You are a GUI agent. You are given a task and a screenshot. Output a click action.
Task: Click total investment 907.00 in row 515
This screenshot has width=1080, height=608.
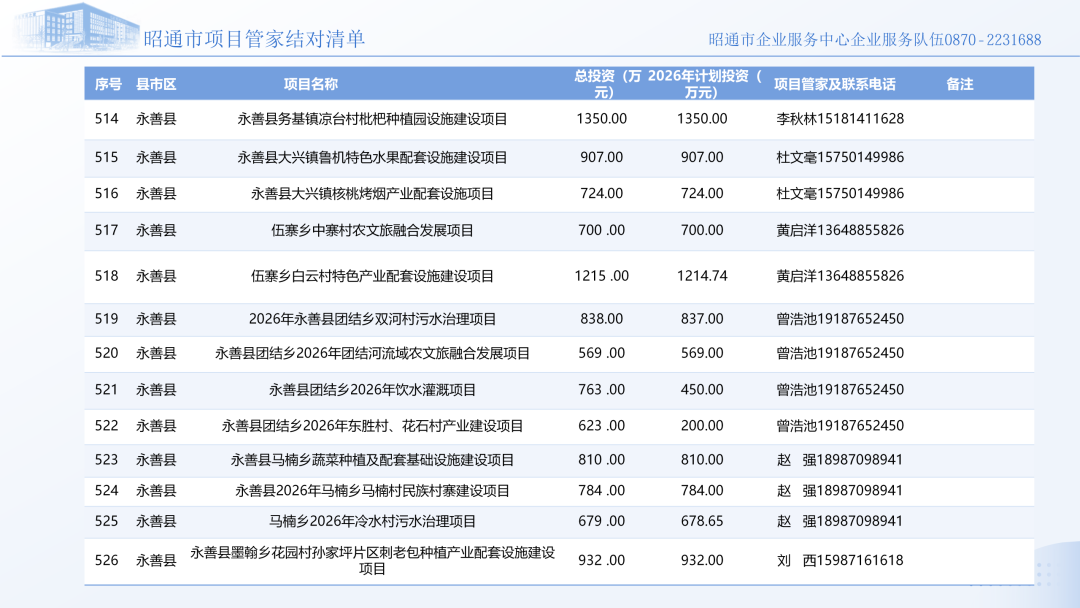click(601, 157)
